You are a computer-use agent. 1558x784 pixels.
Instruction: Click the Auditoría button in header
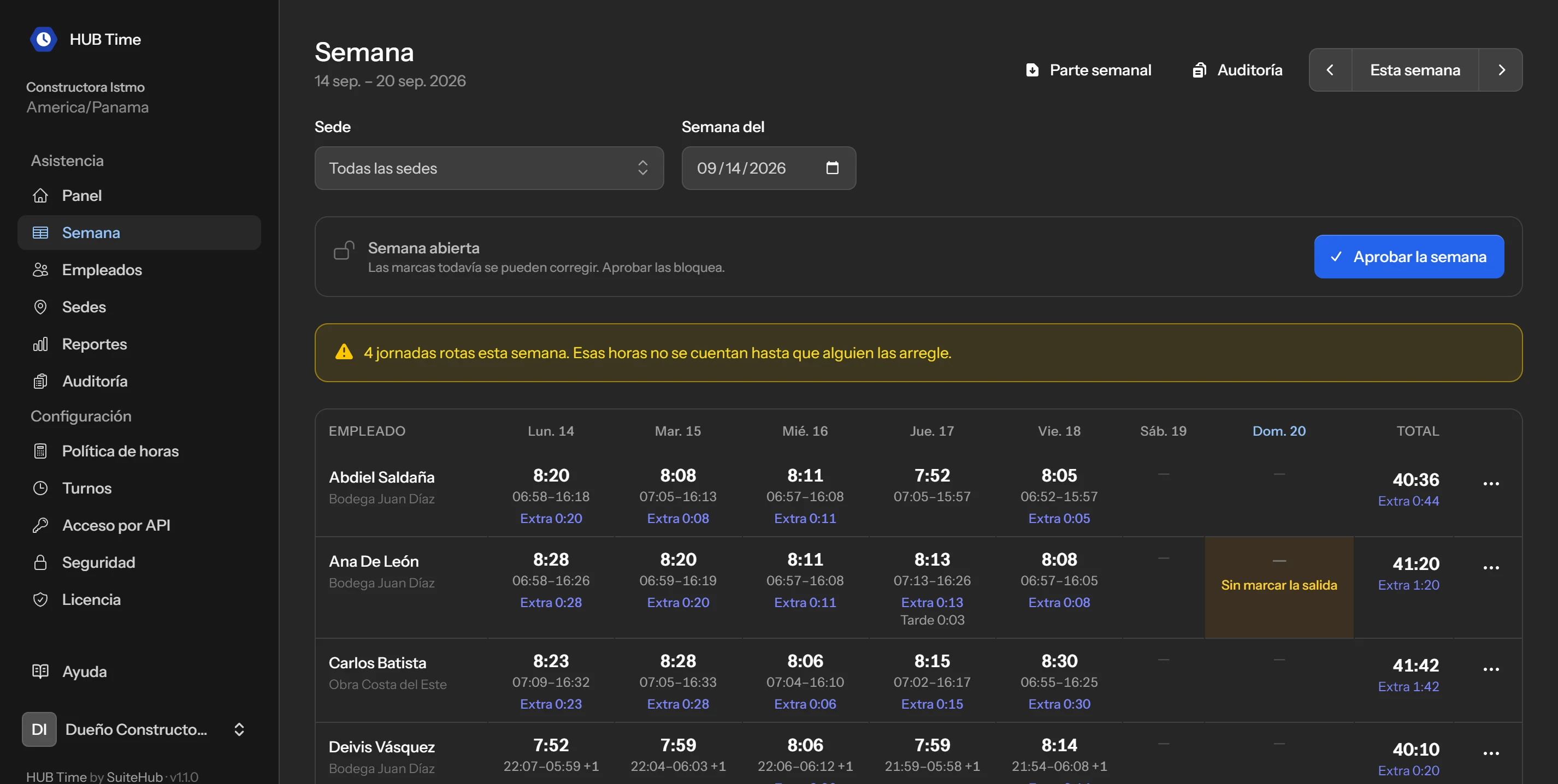(x=1237, y=70)
